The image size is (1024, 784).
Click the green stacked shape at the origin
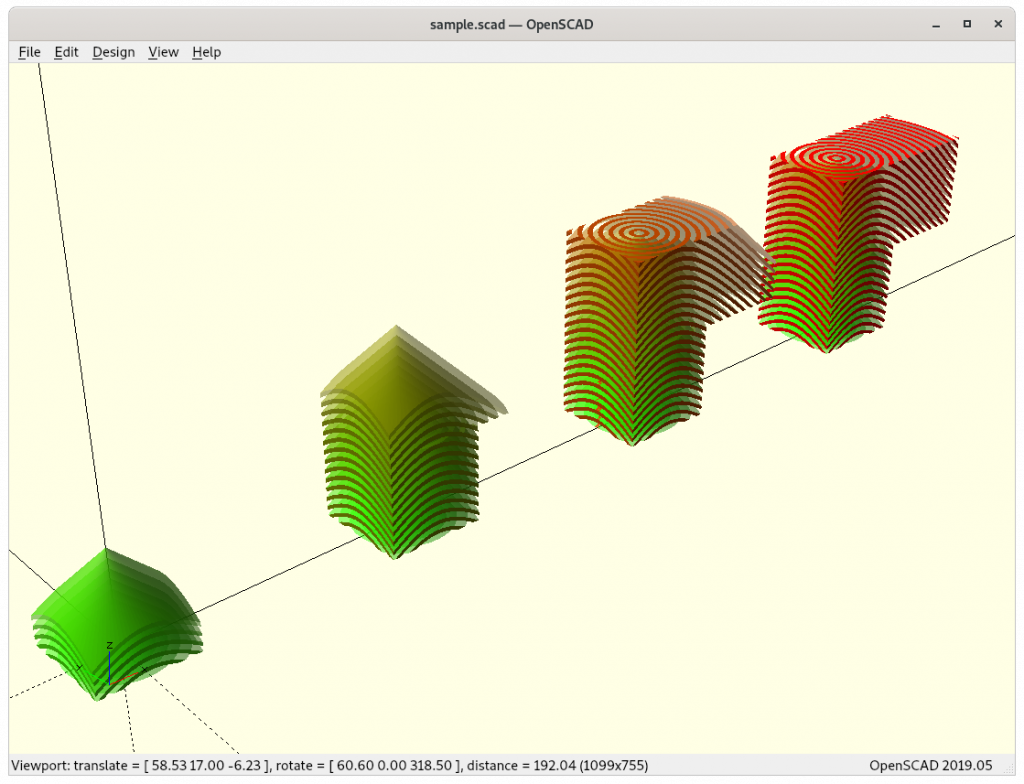[x=117, y=625]
